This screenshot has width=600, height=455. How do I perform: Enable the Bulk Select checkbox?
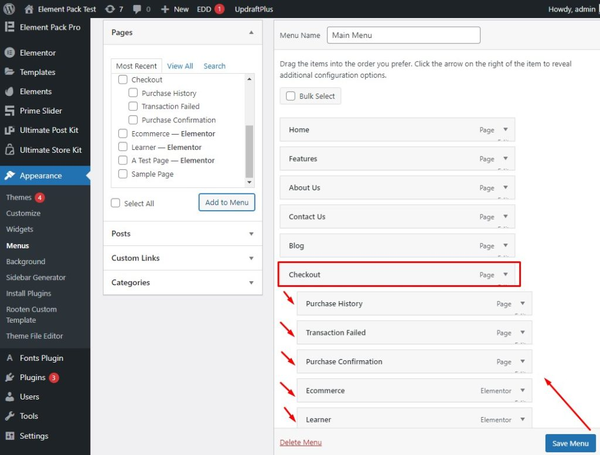[290, 96]
